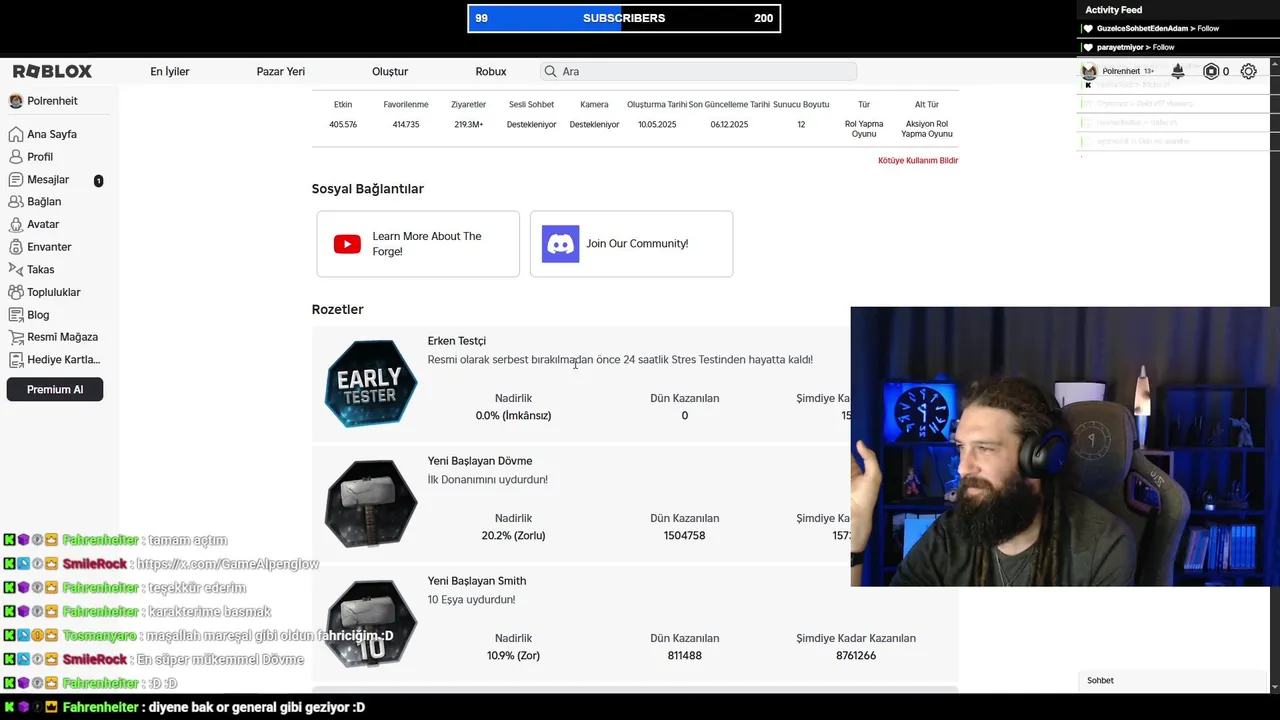Click the subscribers goal progress bar
This screenshot has width=1280, height=720.
[624, 18]
